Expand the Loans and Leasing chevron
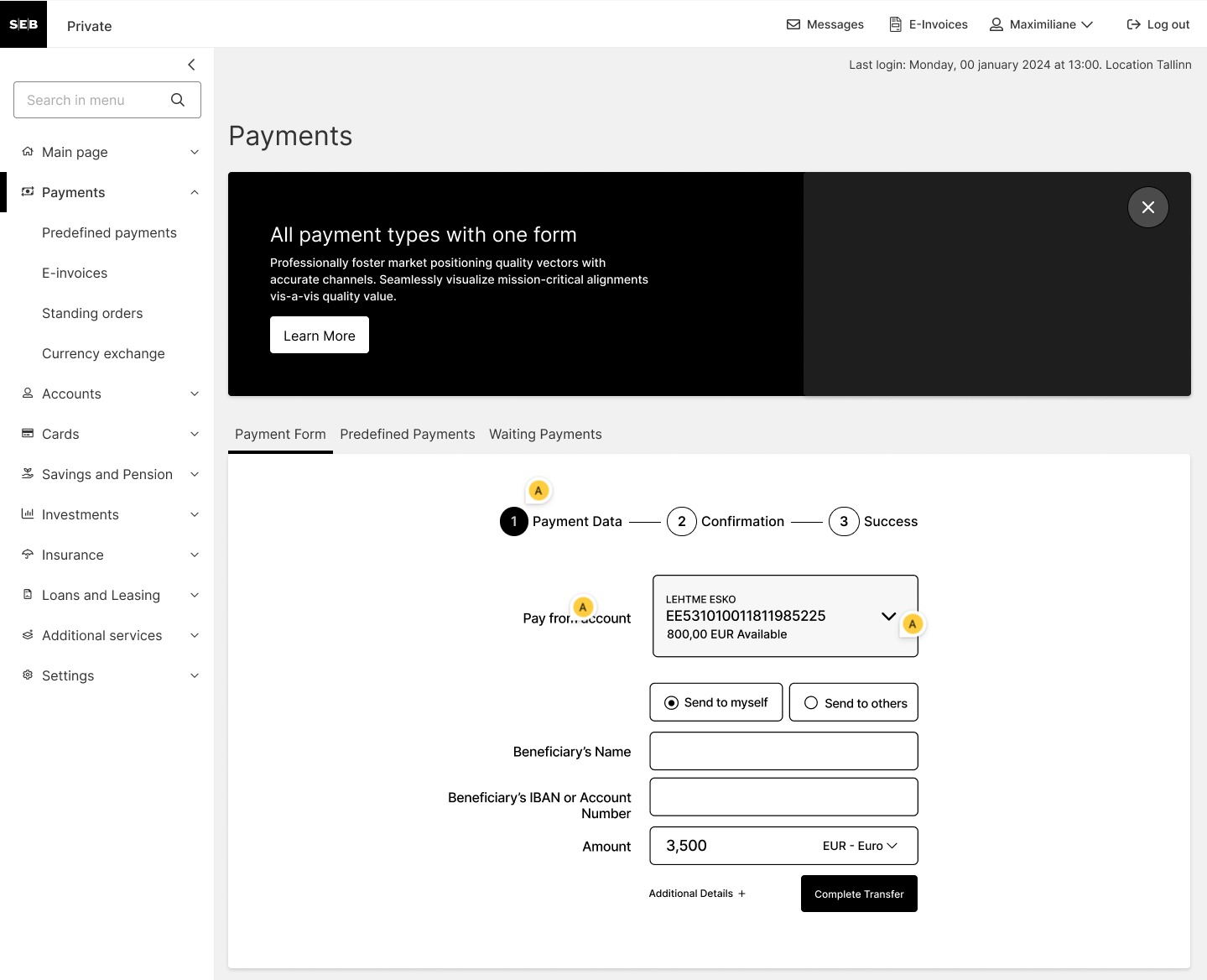The height and width of the screenshot is (980, 1207). pos(195,595)
